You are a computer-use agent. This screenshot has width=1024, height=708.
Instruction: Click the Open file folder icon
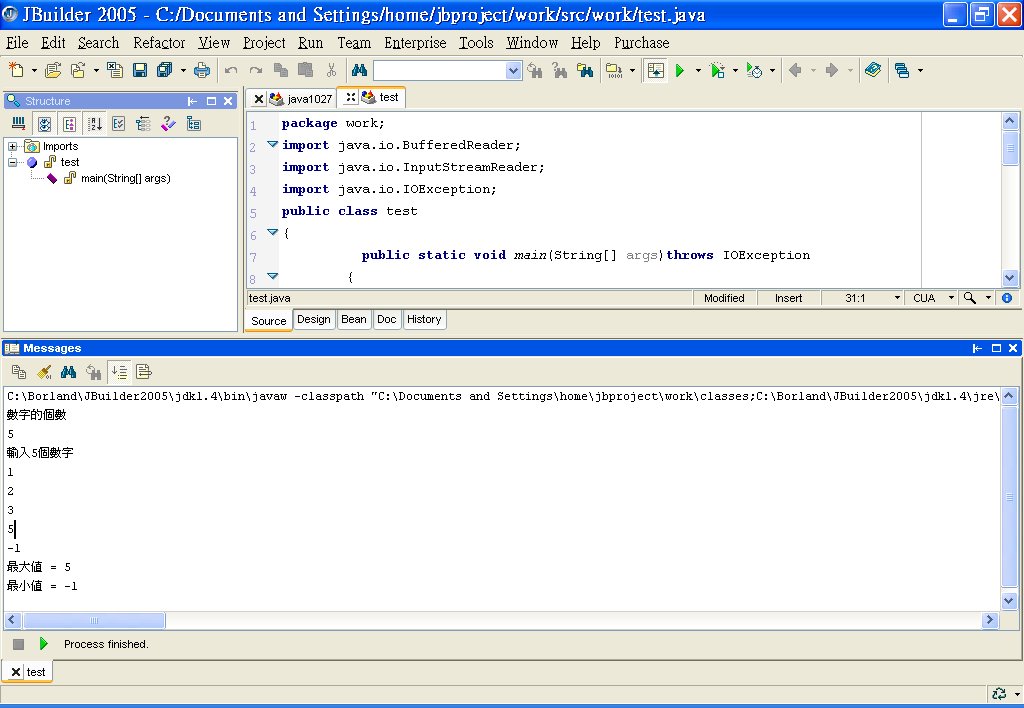[54, 70]
